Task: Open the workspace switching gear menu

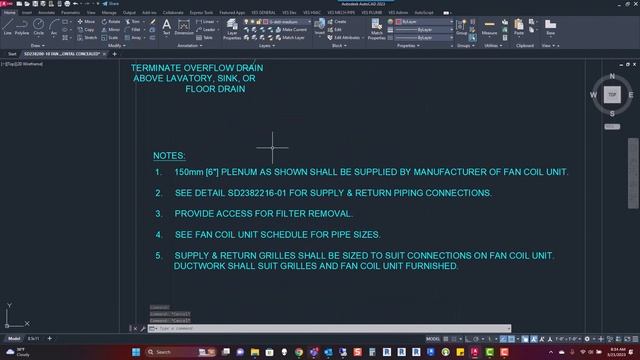Action: (x=587, y=339)
